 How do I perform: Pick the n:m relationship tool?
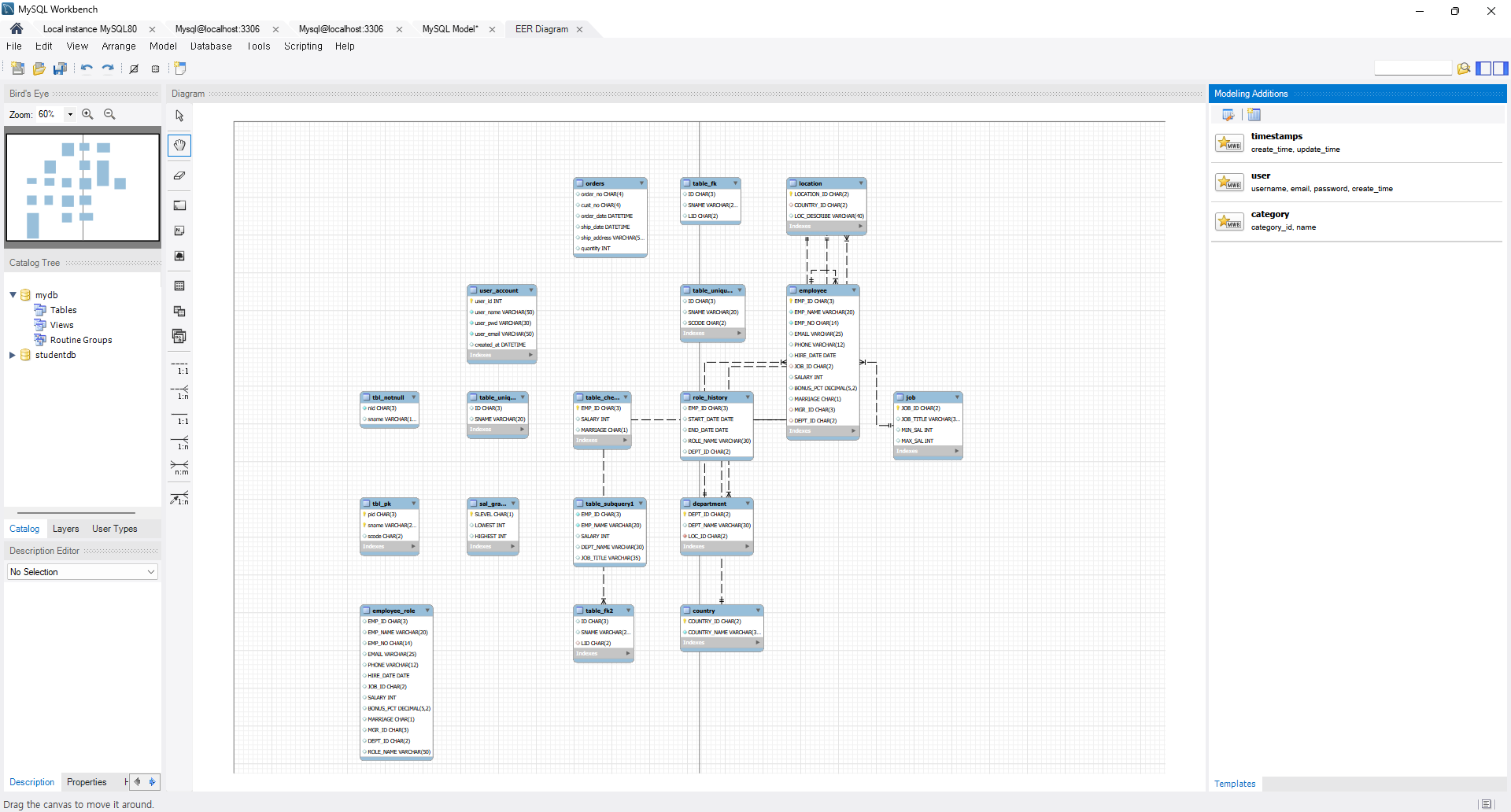click(x=179, y=468)
